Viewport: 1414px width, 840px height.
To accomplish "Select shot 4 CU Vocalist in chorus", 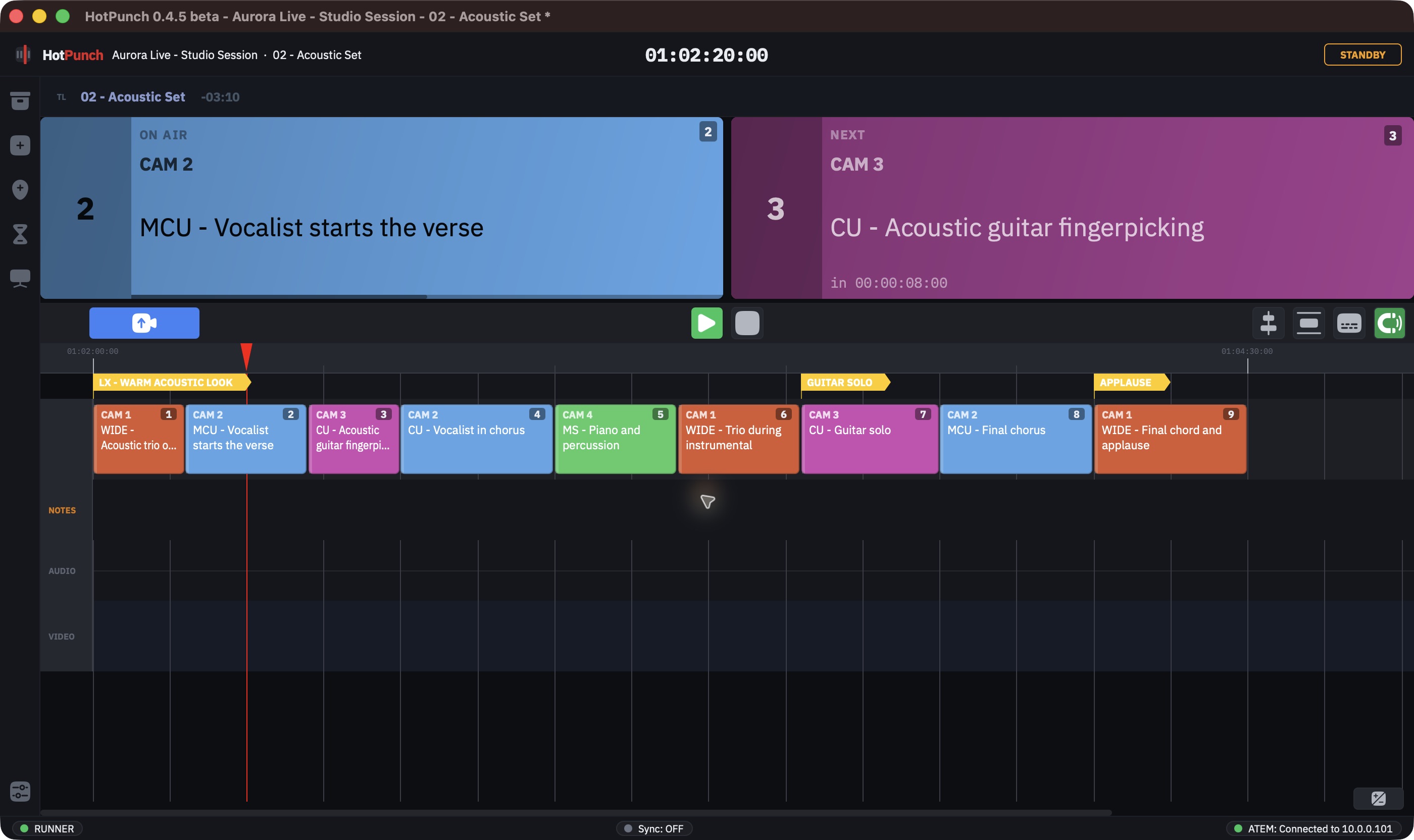I will (x=476, y=439).
